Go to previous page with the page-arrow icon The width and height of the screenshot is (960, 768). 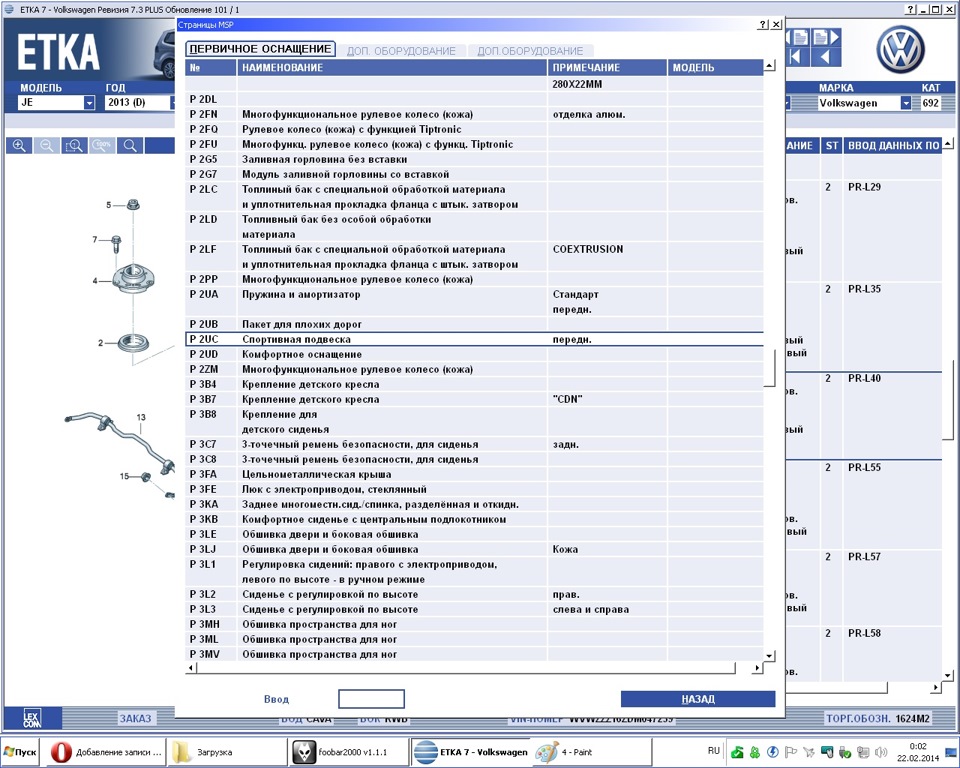click(x=798, y=37)
